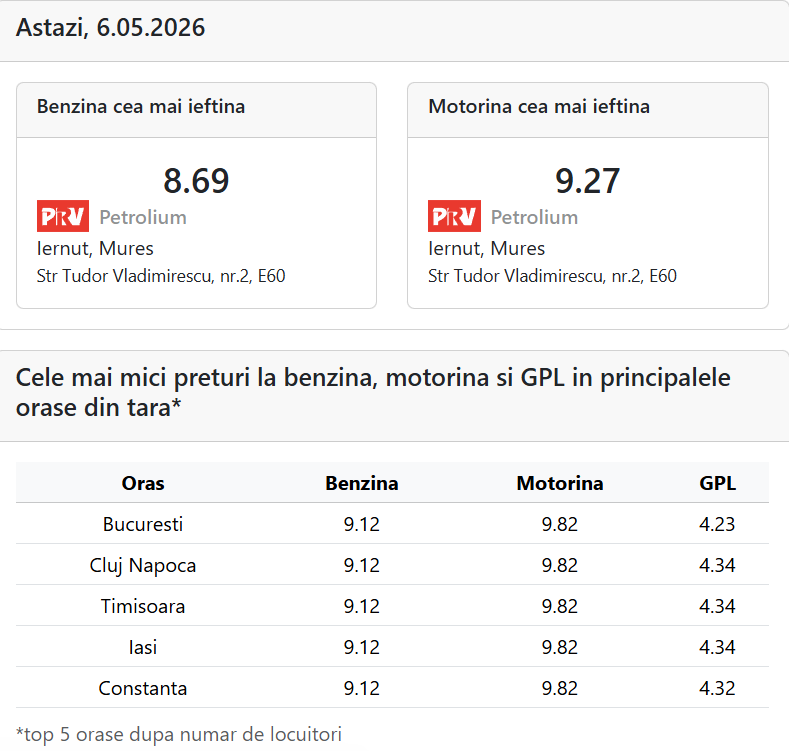Image resolution: width=789 pixels, height=751 pixels.
Task: Select the 9.27 cheapest motorina price
Action: click(588, 181)
